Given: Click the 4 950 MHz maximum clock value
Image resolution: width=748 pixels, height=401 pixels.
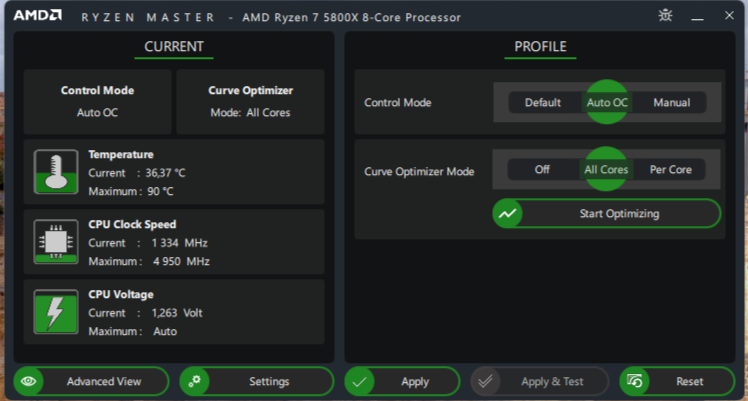Looking at the screenshot, I should 181,262.
